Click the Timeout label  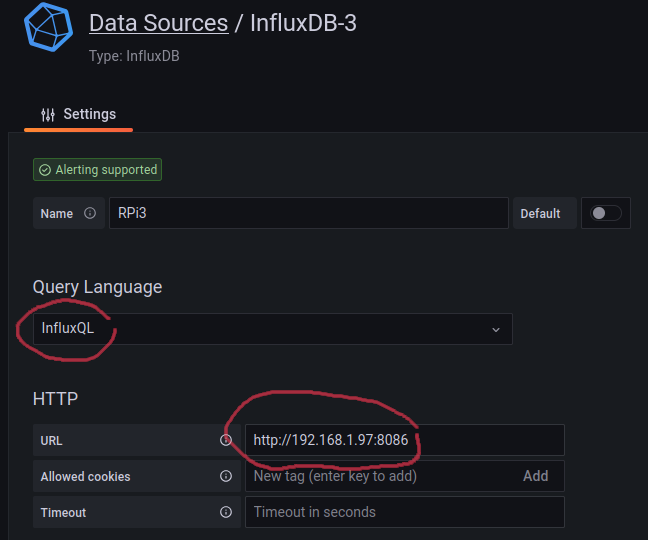point(63,513)
